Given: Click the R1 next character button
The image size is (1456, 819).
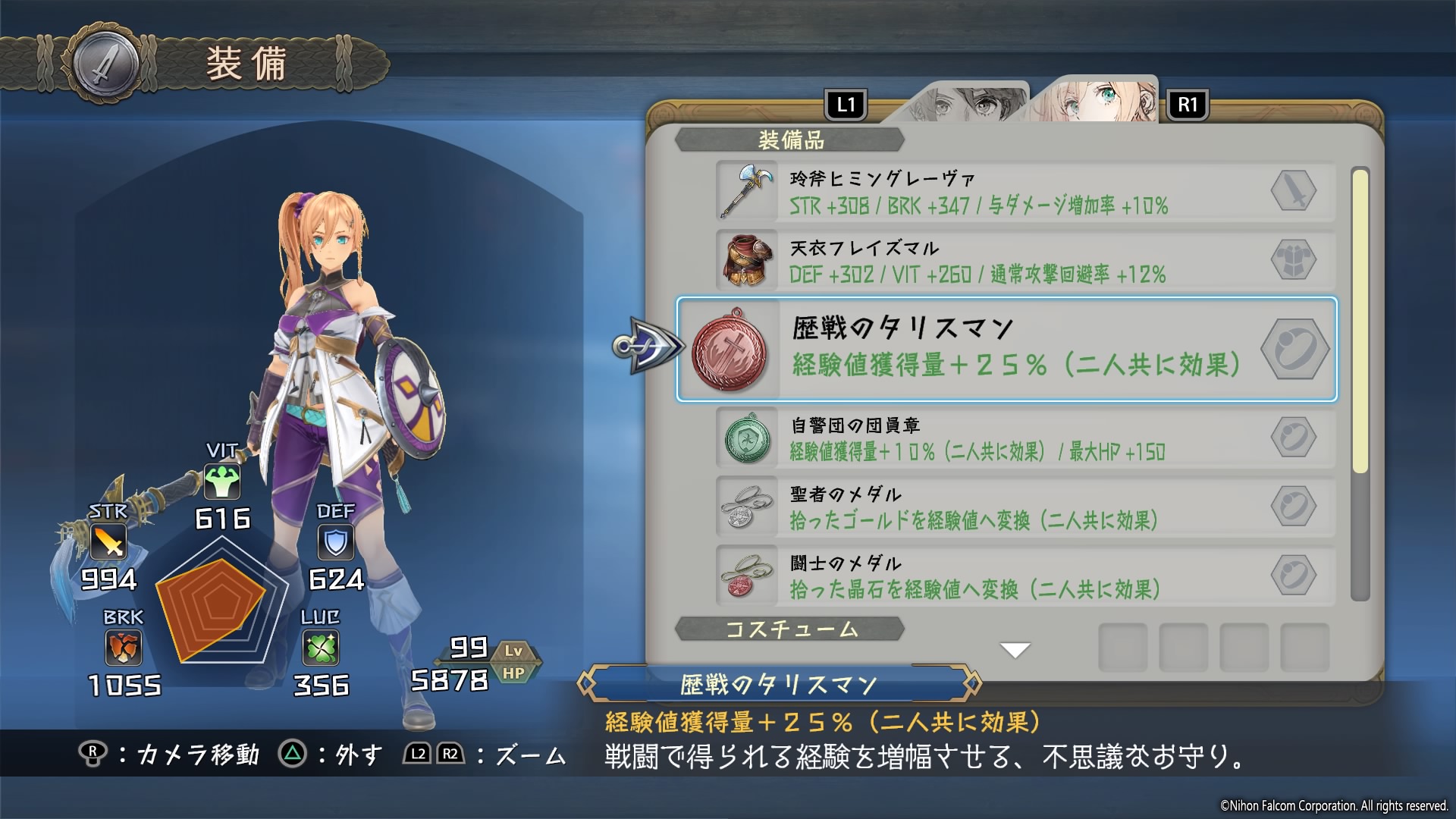Looking at the screenshot, I should [x=1188, y=105].
